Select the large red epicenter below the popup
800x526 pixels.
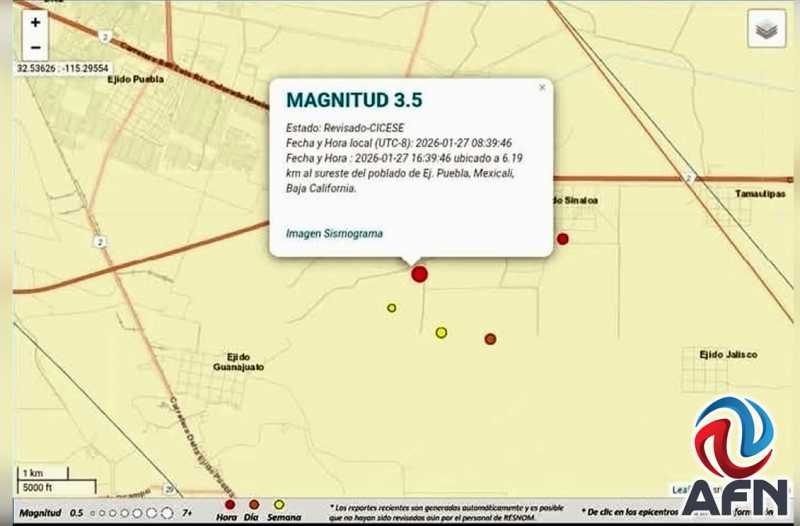pyautogui.click(x=419, y=273)
